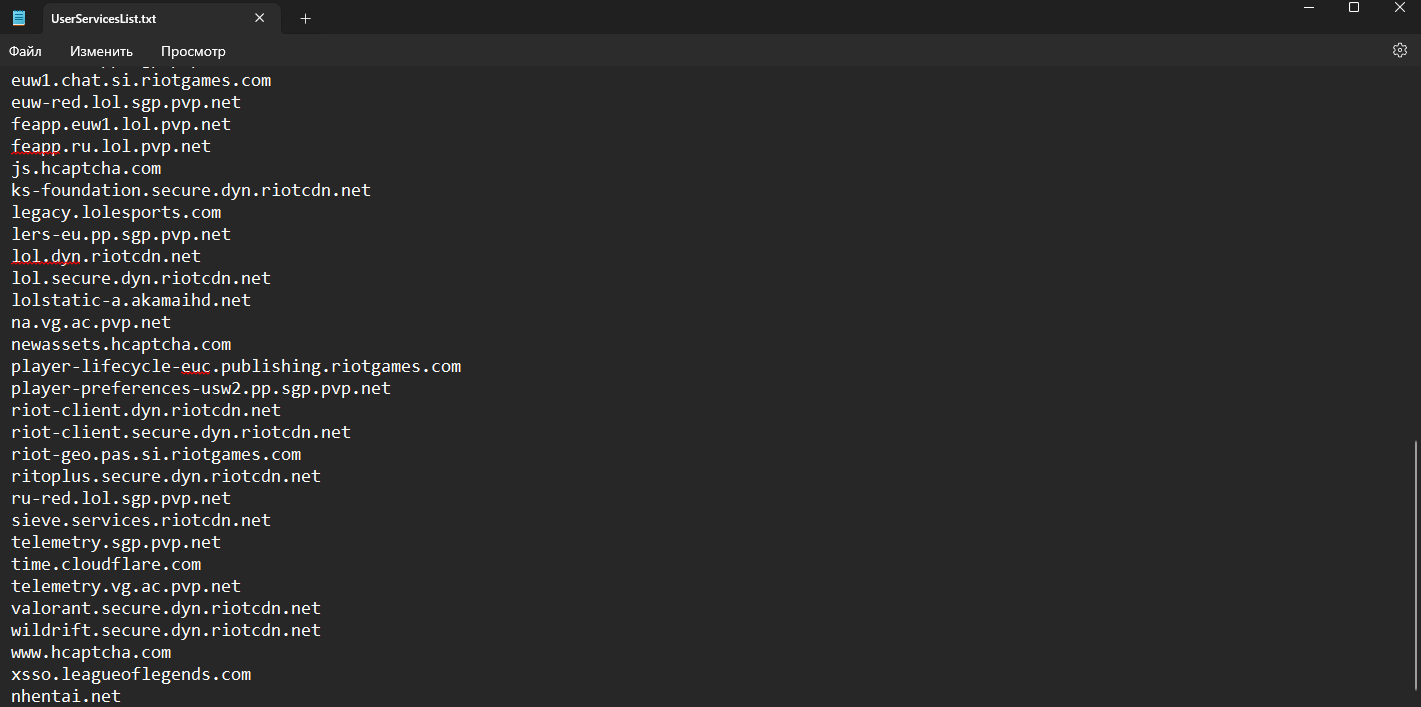Click line ritoplus.secure.dyn.riotcdn.net

coord(166,476)
